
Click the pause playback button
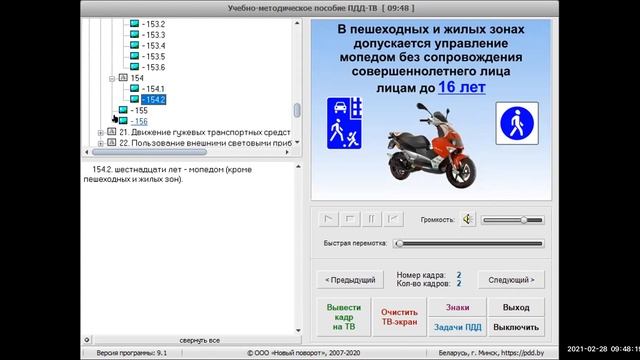[x=371, y=219]
